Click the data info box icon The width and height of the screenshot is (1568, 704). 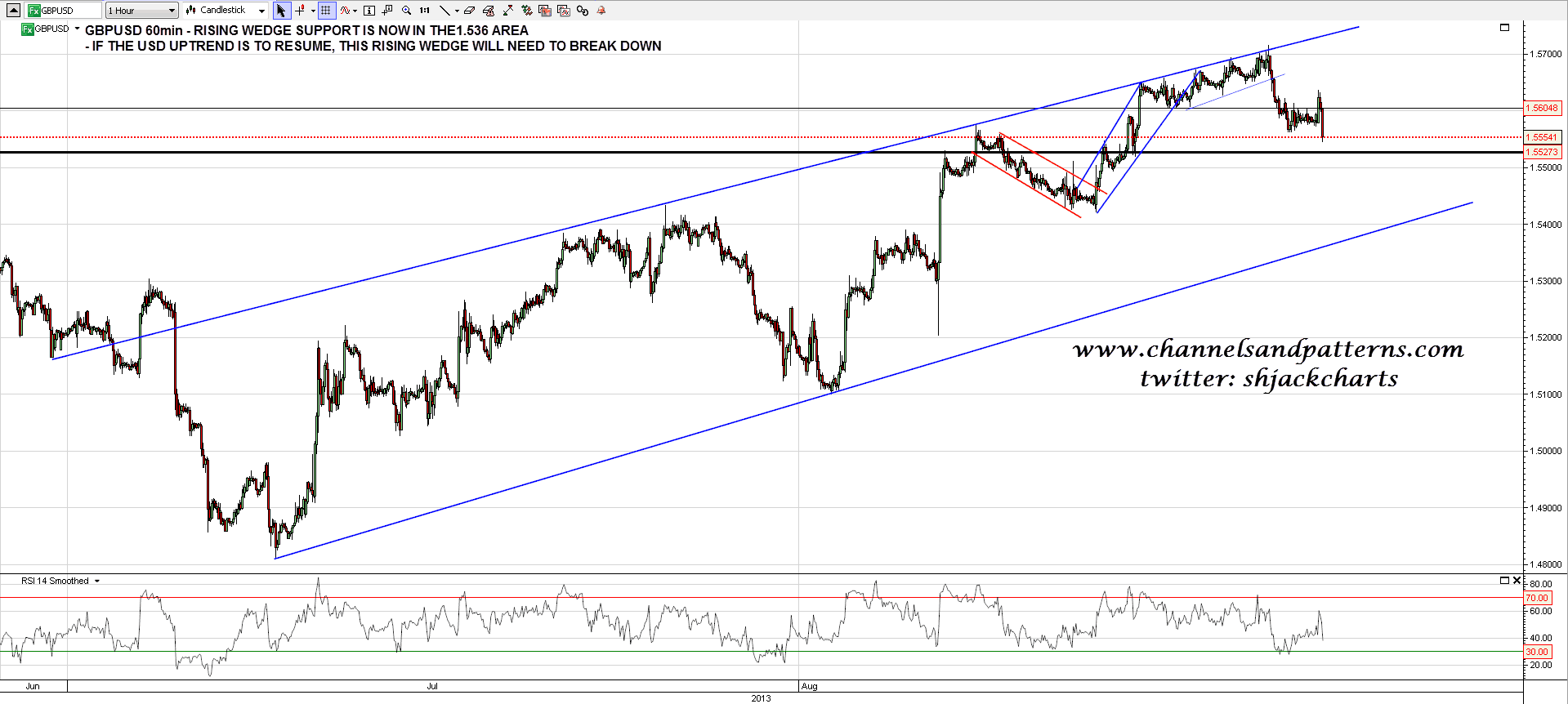[x=369, y=11]
